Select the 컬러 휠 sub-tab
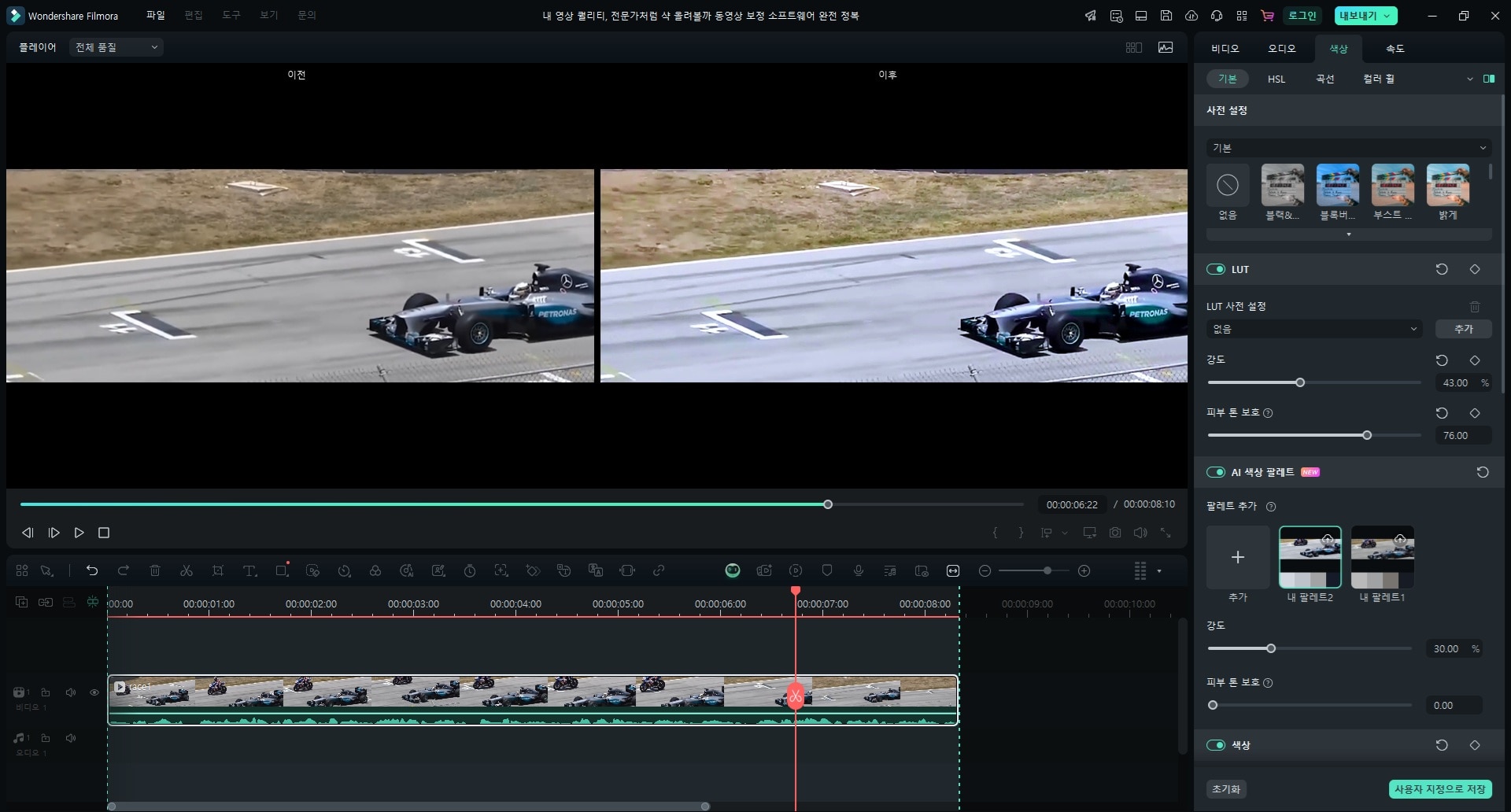 point(1379,79)
